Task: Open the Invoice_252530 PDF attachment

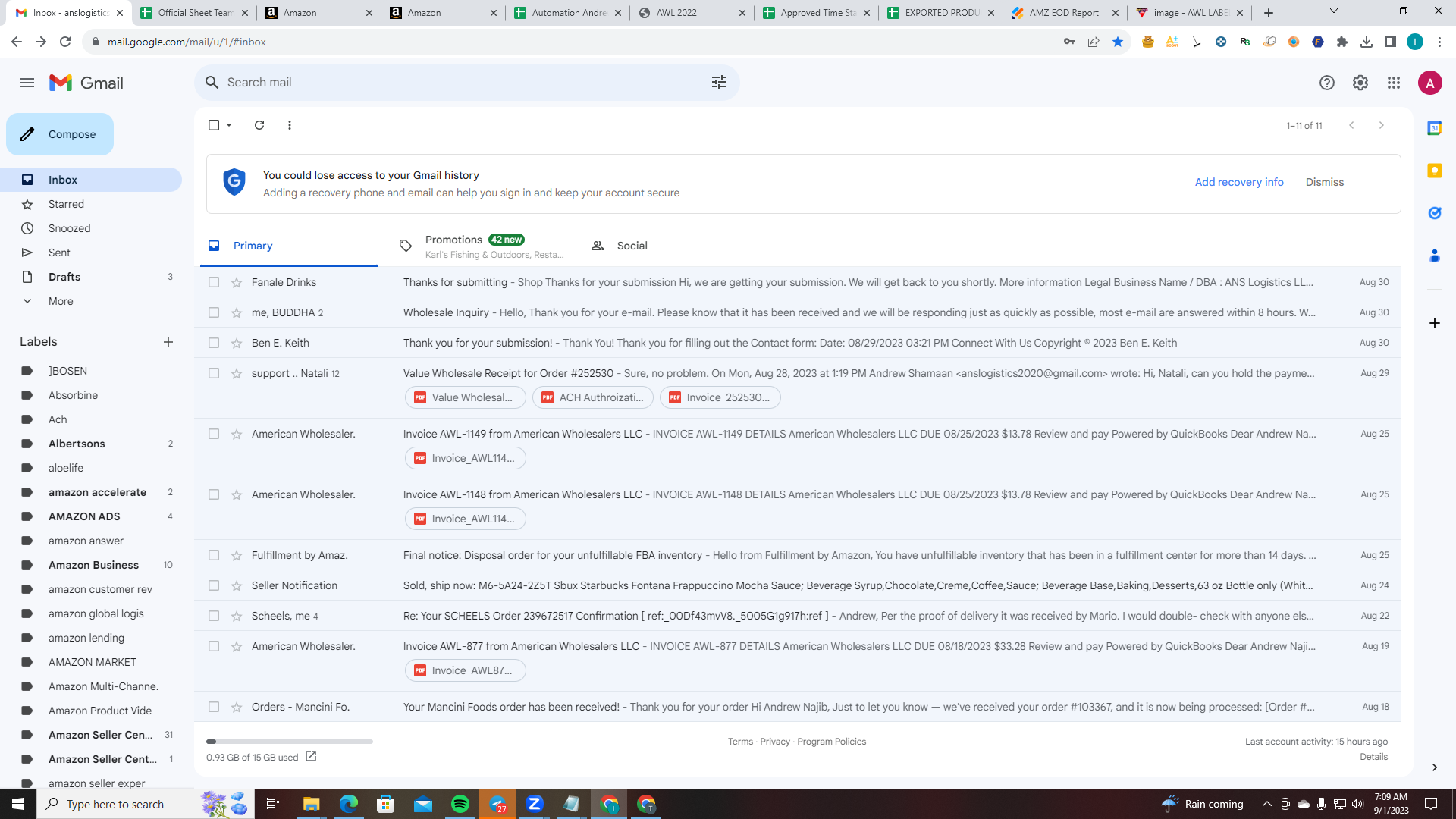Action: (x=720, y=397)
